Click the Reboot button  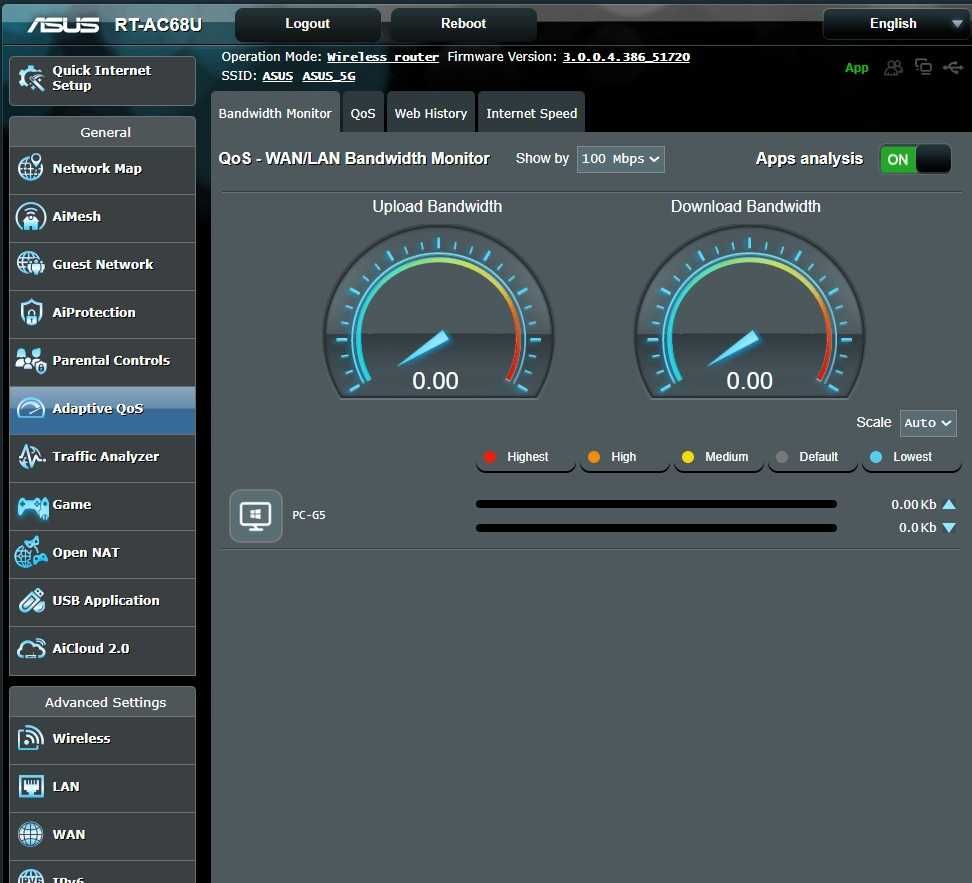[463, 24]
